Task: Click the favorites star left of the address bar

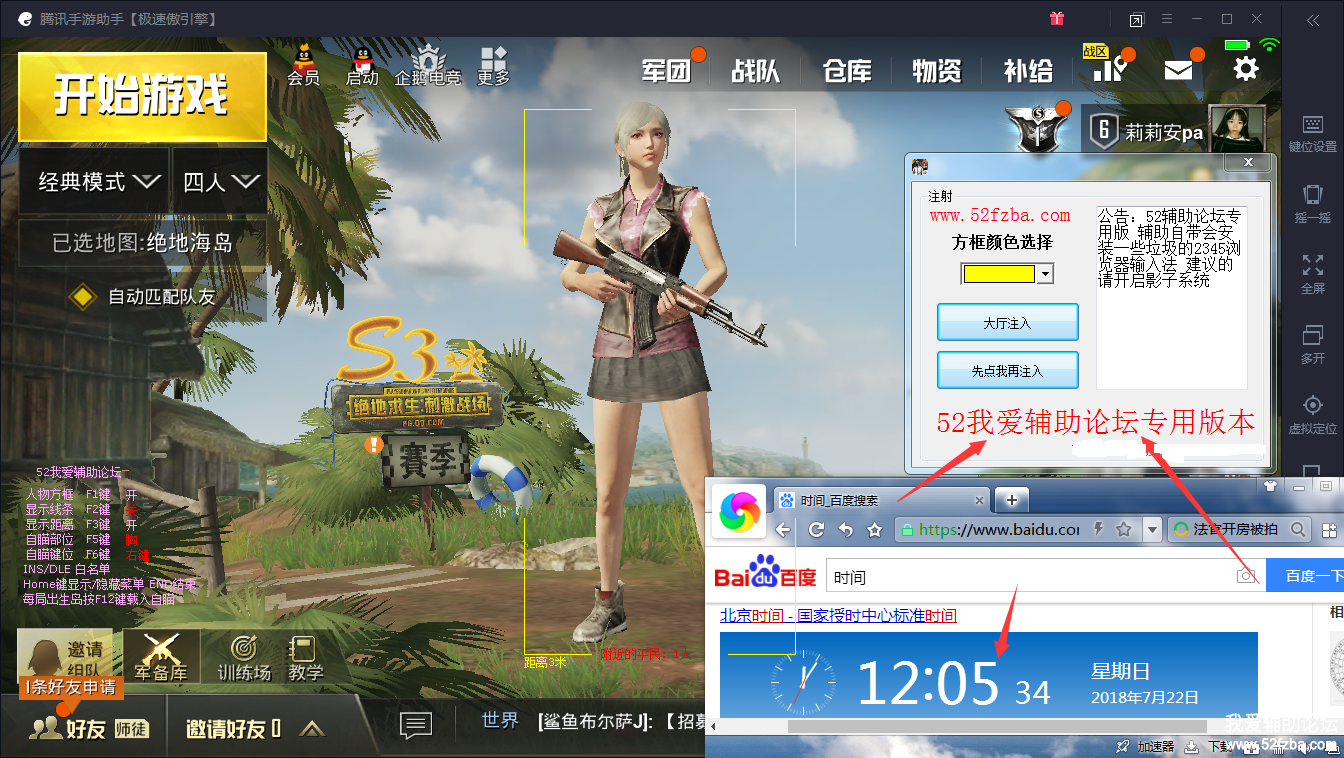Action: (874, 529)
